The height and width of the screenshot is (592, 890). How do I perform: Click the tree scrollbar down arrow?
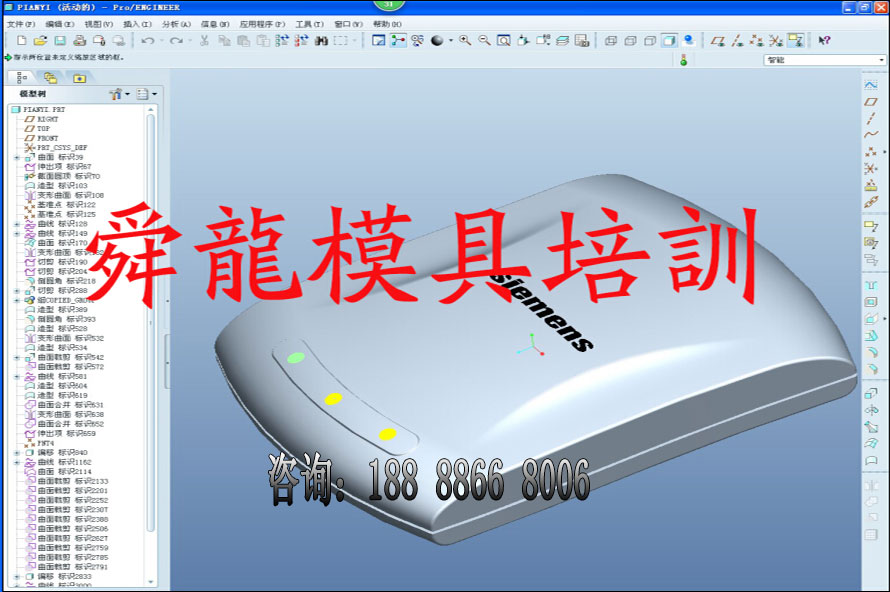[150, 582]
